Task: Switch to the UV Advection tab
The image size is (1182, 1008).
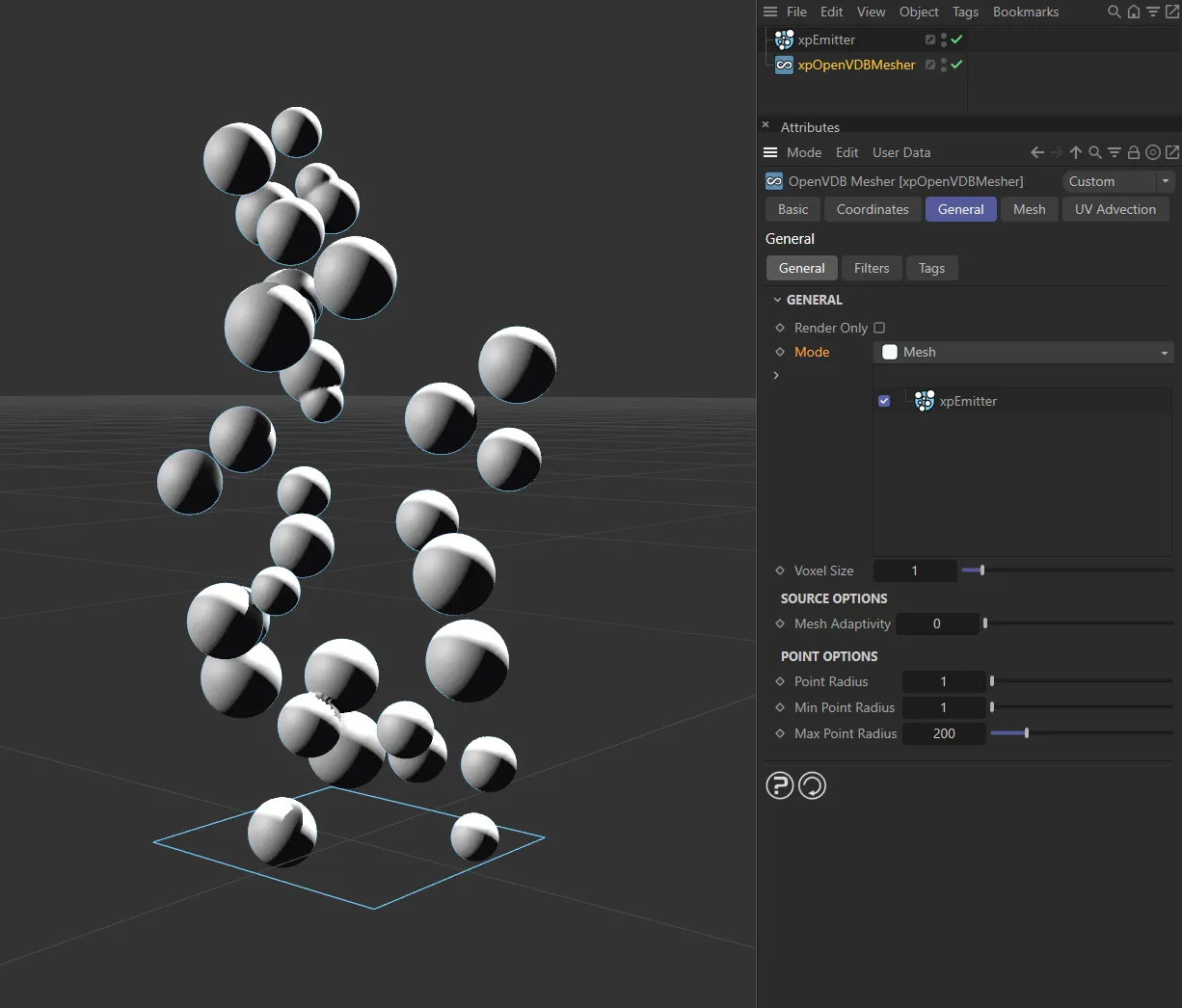Action: coord(1115,209)
